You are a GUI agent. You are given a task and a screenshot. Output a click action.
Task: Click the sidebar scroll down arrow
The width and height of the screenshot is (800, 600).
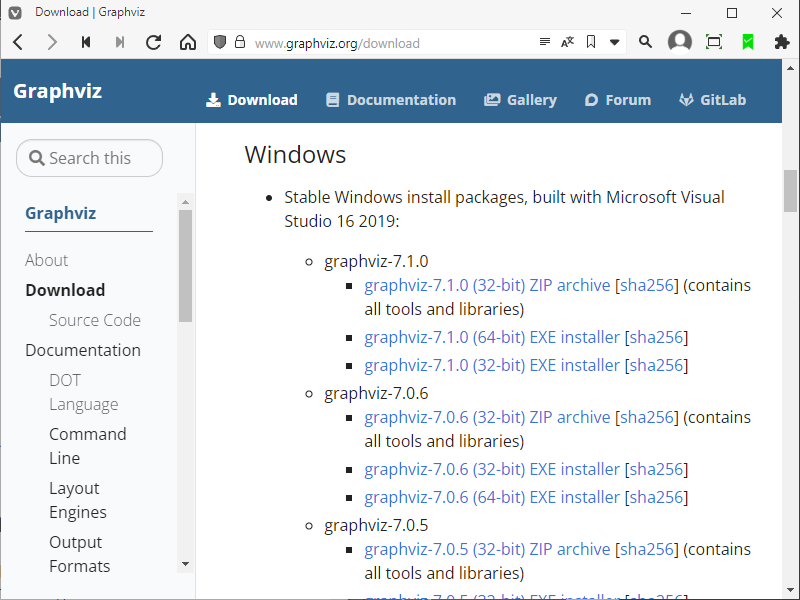tap(185, 564)
